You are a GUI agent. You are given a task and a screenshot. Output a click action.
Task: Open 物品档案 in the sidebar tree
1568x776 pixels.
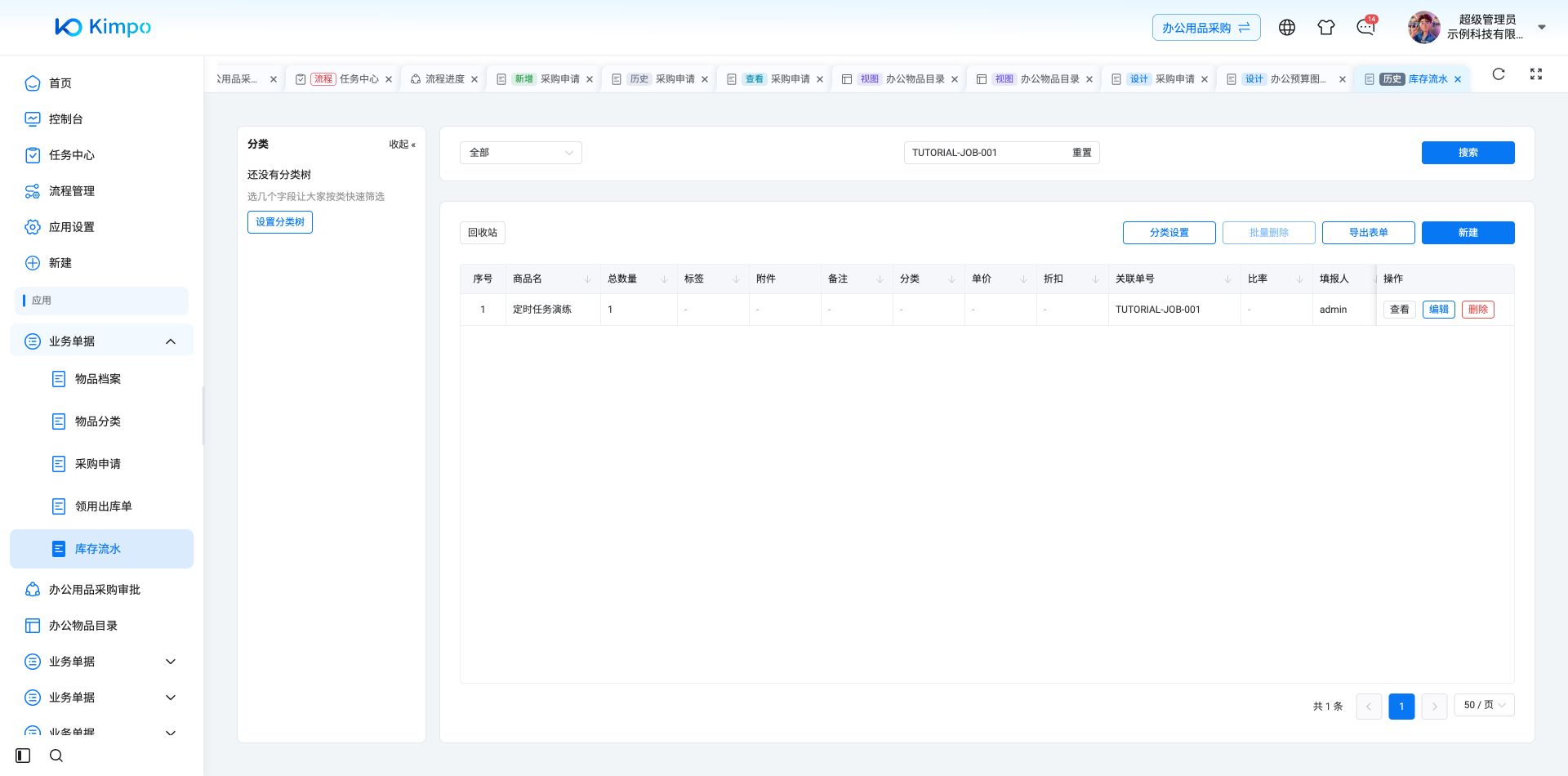(x=98, y=379)
